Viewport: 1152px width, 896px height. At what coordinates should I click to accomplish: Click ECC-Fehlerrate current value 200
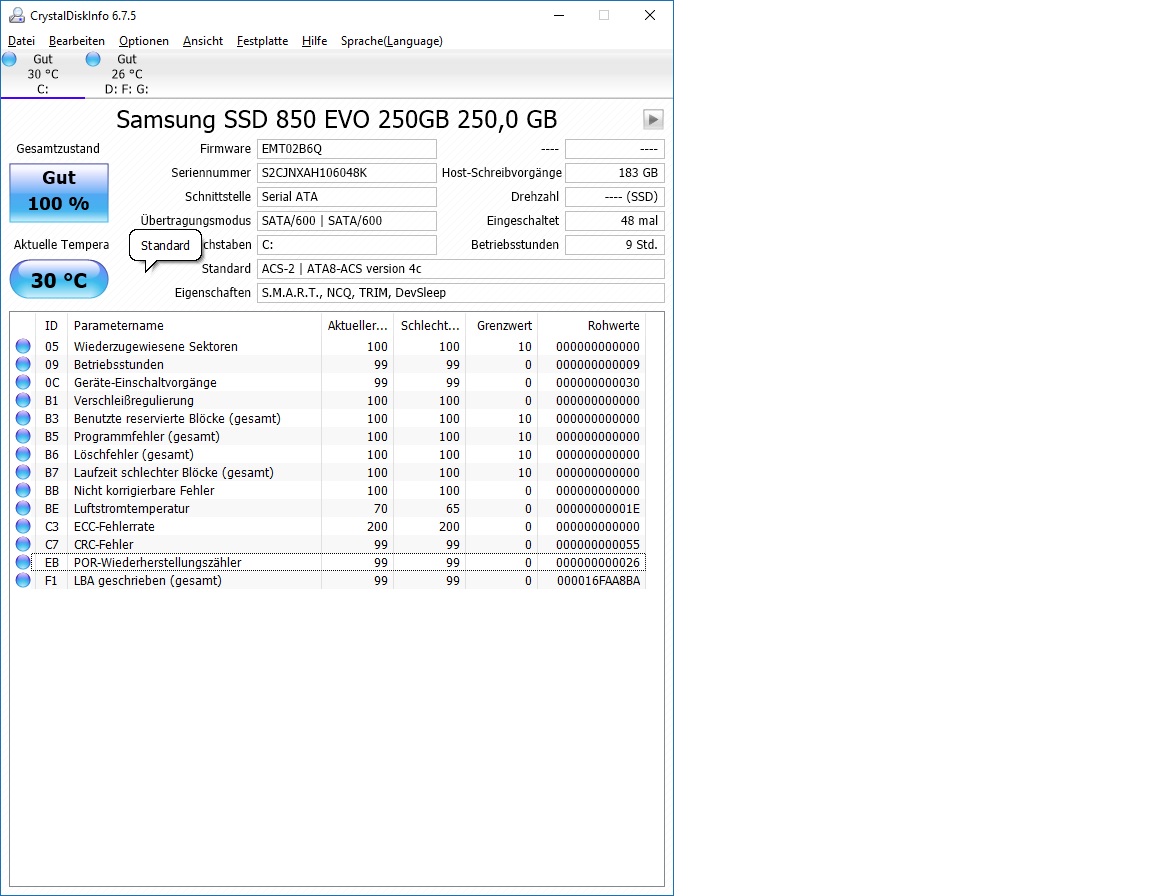click(377, 527)
